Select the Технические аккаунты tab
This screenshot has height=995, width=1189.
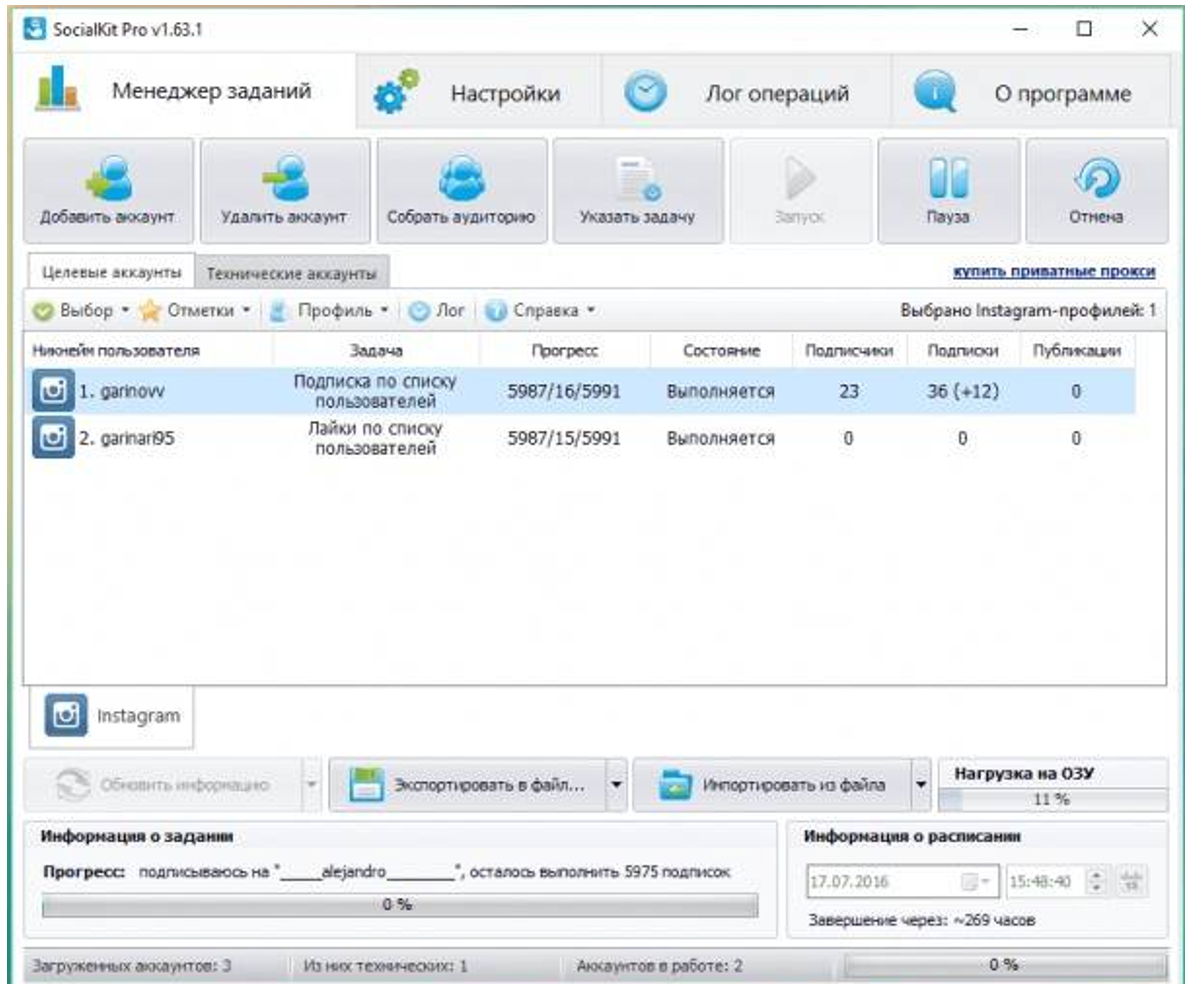pos(292,273)
